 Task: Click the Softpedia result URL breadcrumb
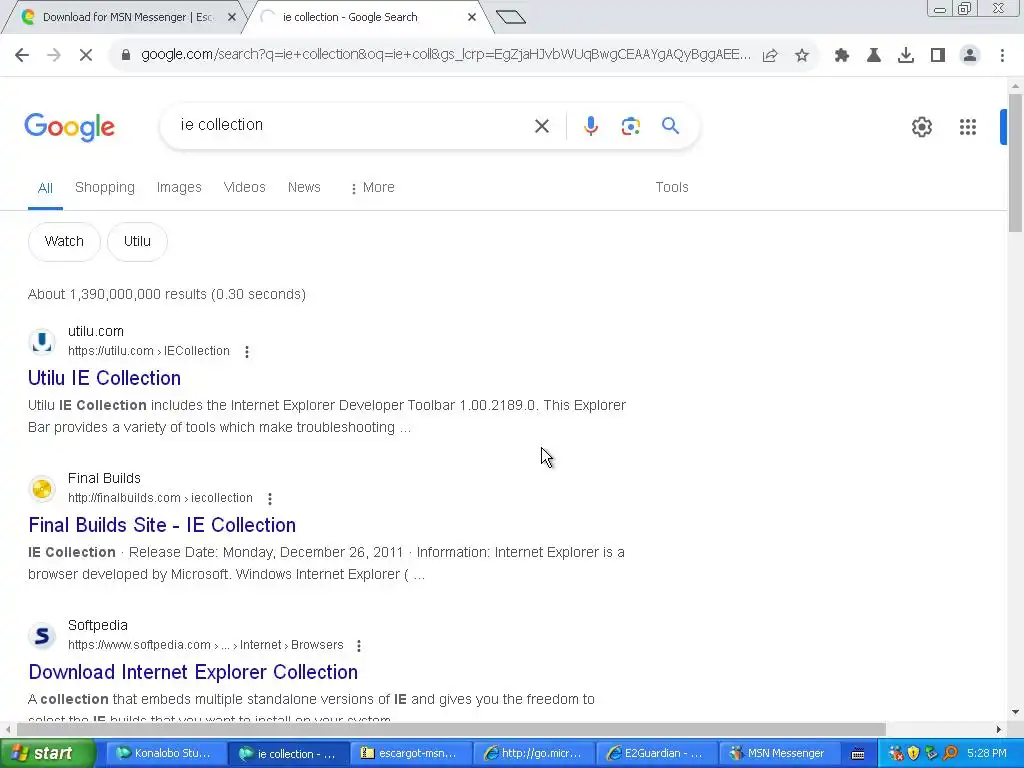tap(206, 645)
